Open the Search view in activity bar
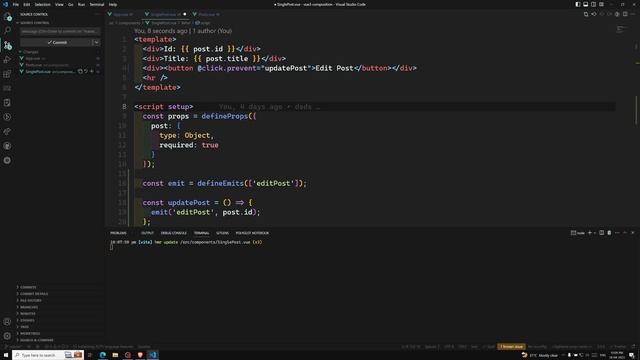 (x=7, y=31)
